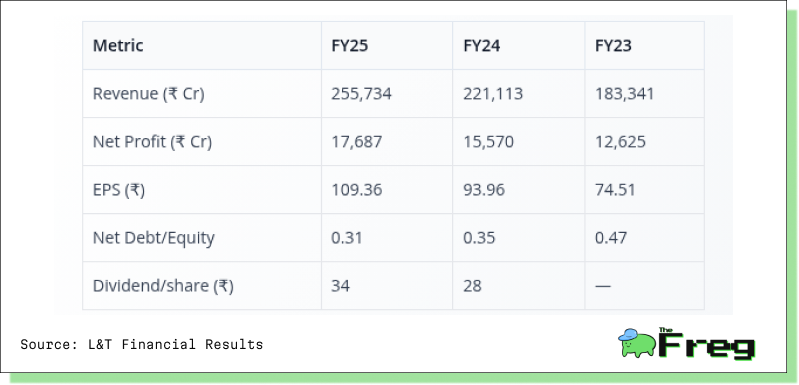This screenshot has width=799, height=385.
Task: Select the FY23 column header
Action: (x=614, y=46)
